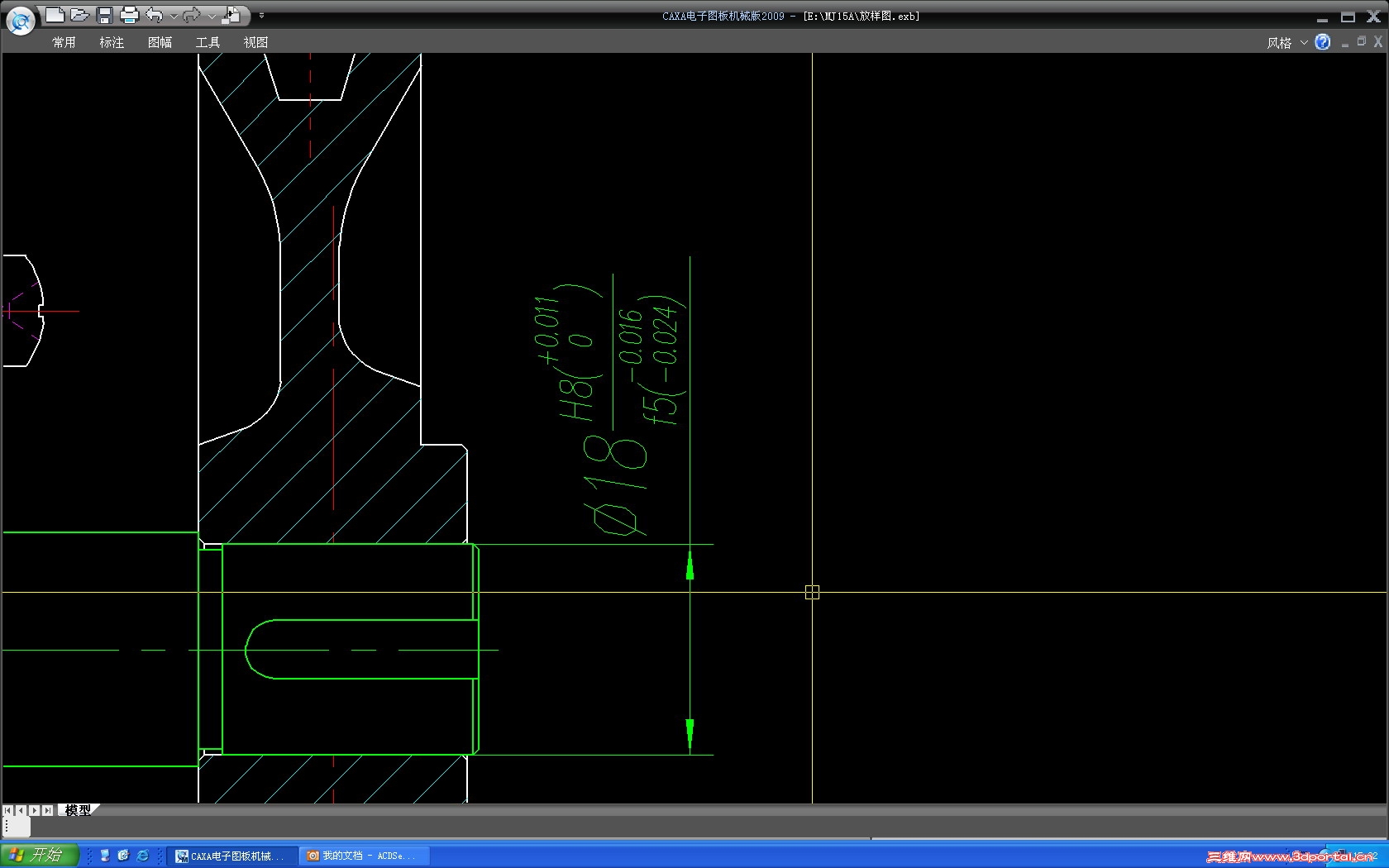Image resolution: width=1389 pixels, height=868 pixels.
Task: Expand the undo history dropdown arrow
Action: click(x=173, y=16)
